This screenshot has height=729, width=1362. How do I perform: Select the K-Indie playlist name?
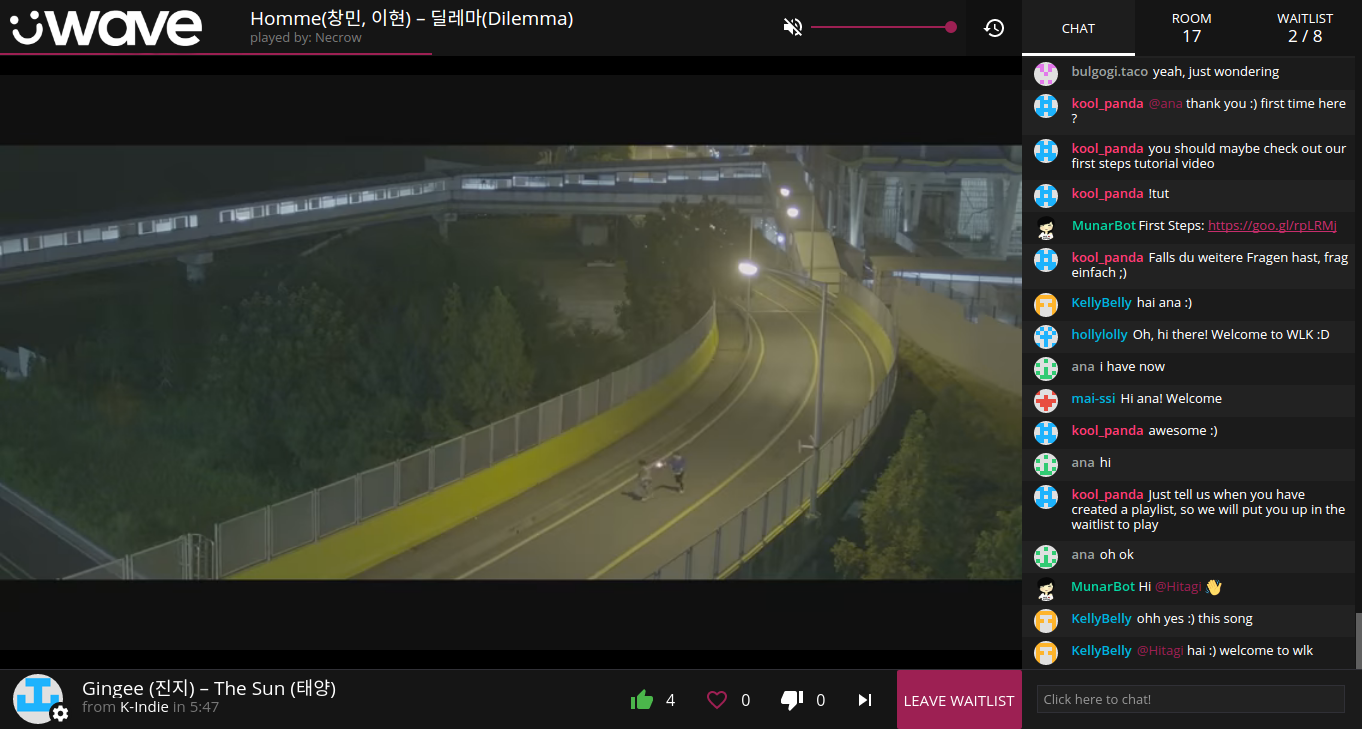144,707
